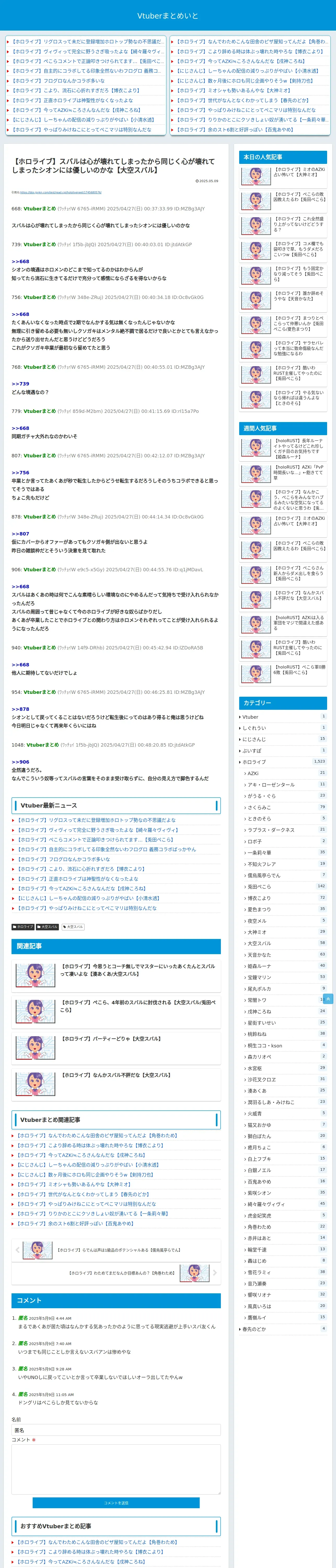
Task: Click the コメント comment textarea
Action: point(116,1469)
